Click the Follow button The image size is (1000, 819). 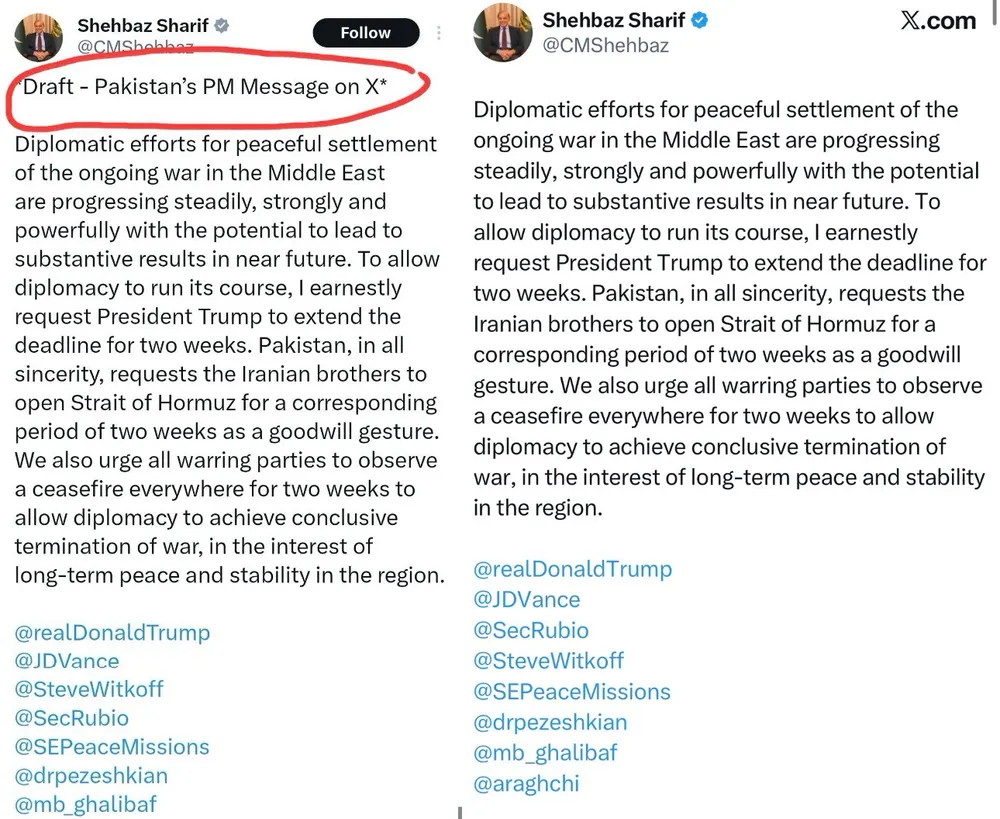point(365,33)
